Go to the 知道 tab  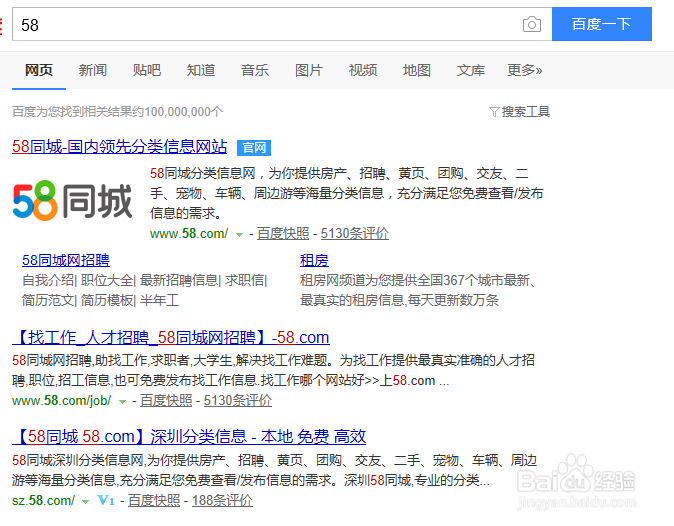click(201, 70)
